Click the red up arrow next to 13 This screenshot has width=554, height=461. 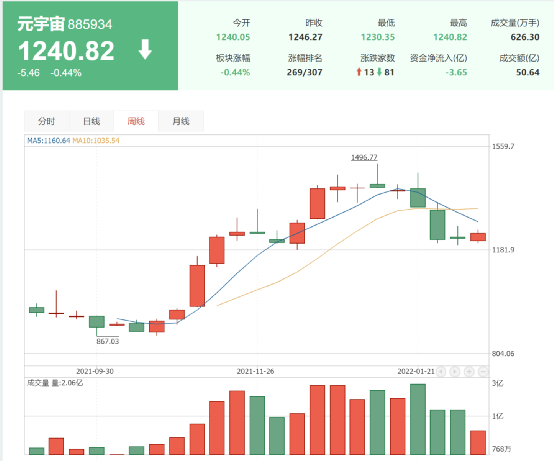coord(359,72)
